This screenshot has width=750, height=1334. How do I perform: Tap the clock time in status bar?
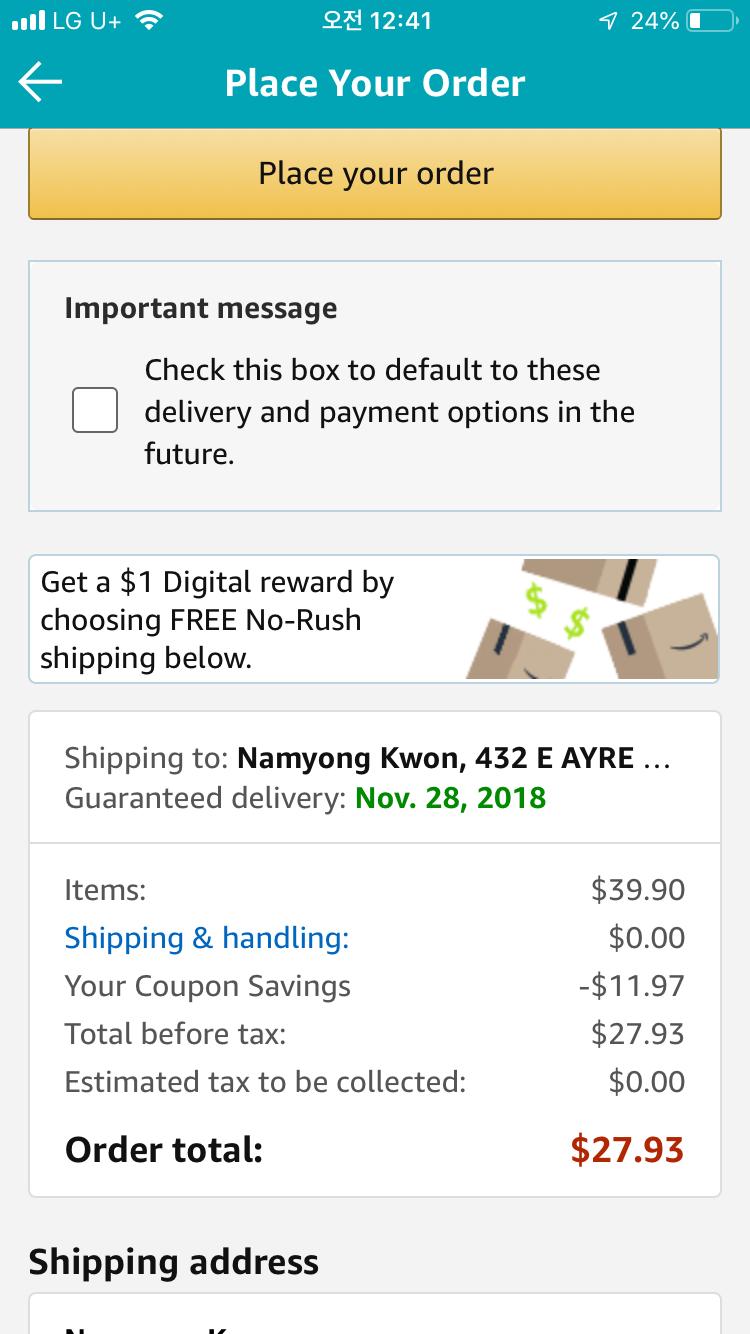click(376, 21)
